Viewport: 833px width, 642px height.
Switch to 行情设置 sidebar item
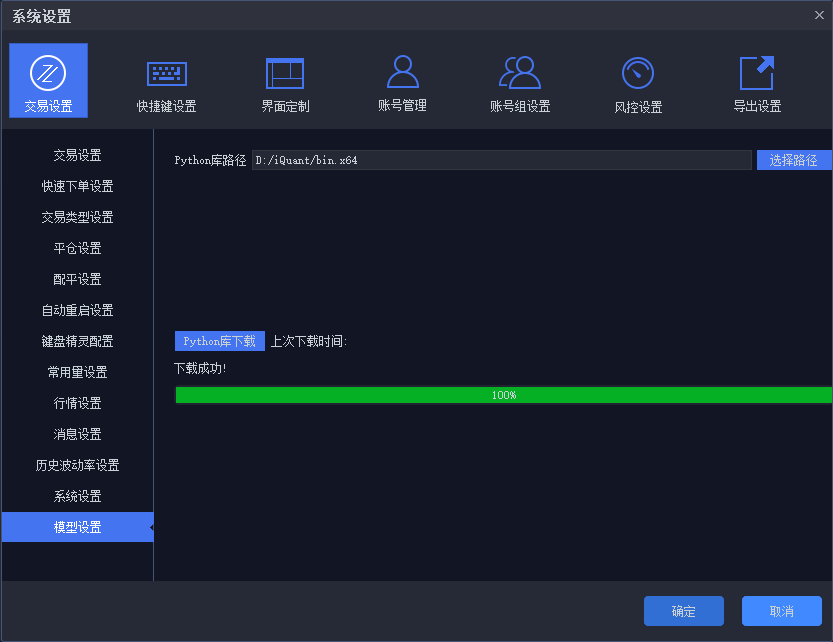(x=77, y=403)
